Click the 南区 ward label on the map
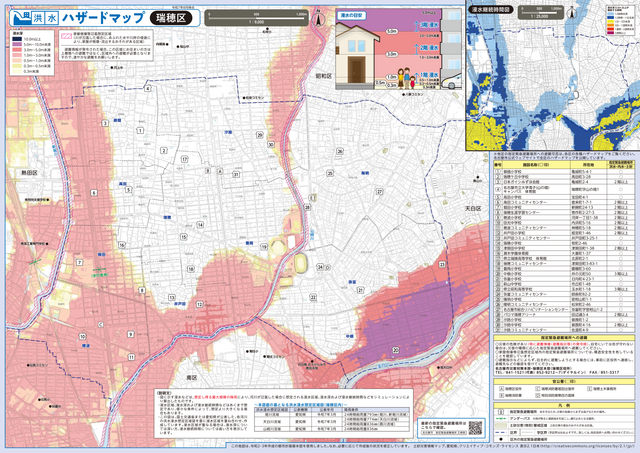The width and height of the screenshot is (640, 453). pyautogui.click(x=192, y=378)
